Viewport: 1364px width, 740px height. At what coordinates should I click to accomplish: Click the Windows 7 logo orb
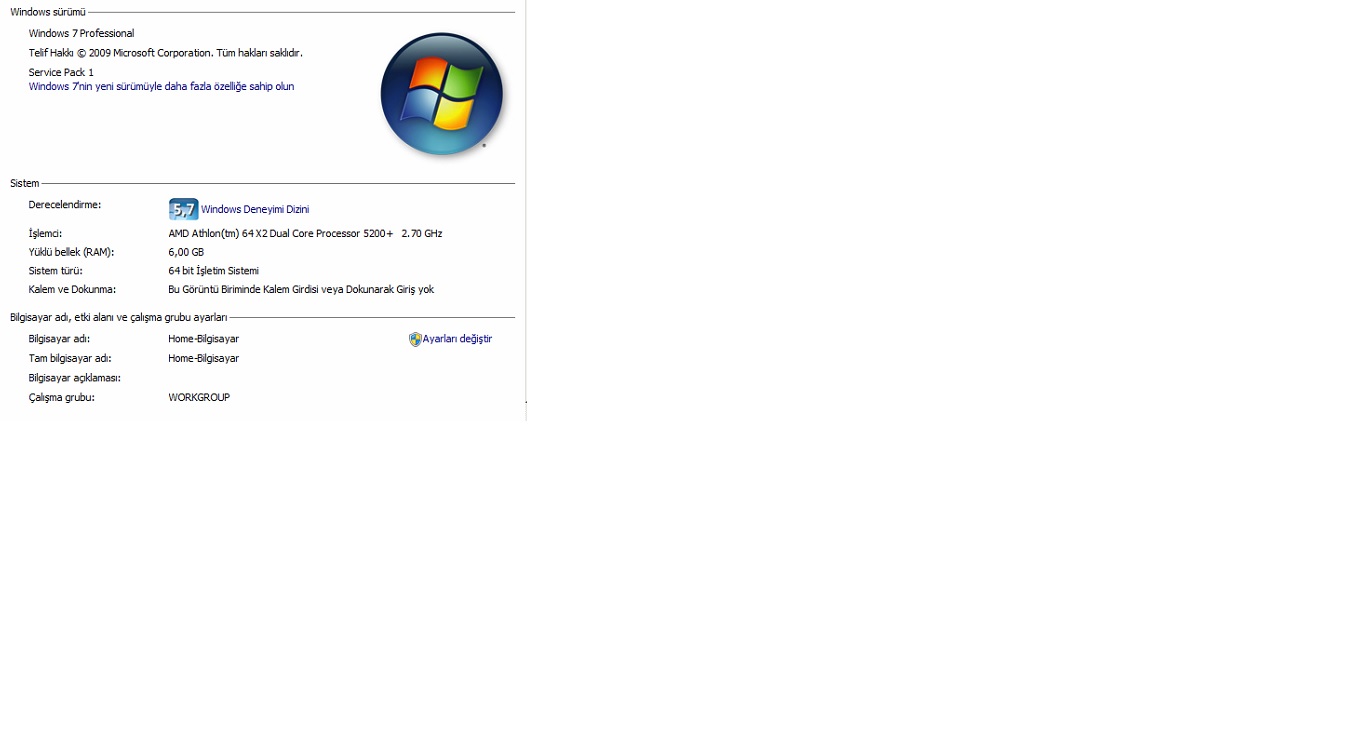443,94
